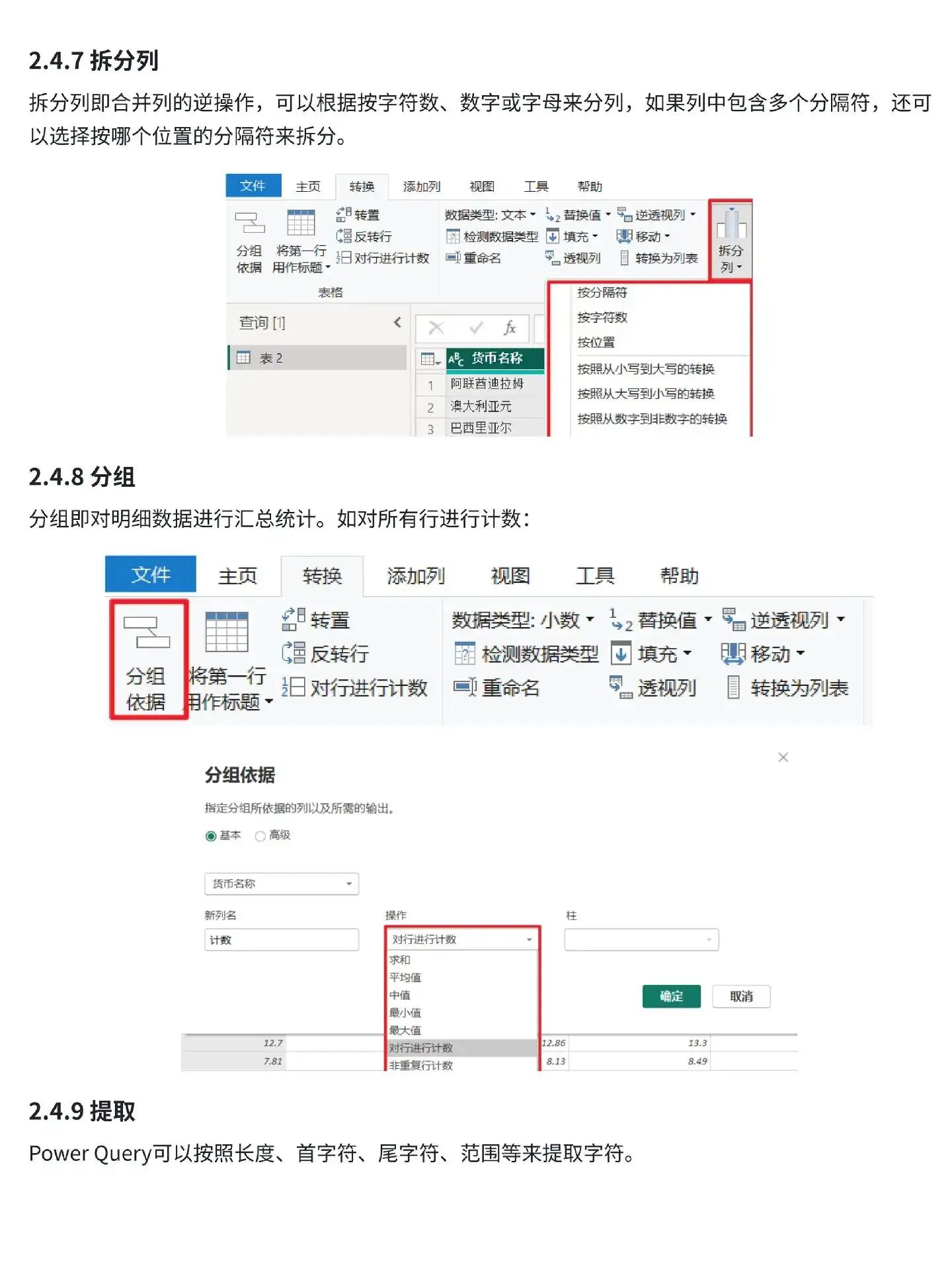This screenshot has height=1270, width=952.
Task: Click 对行进行计数 in section 2.4.8 ribbon
Action: point(354,687)
